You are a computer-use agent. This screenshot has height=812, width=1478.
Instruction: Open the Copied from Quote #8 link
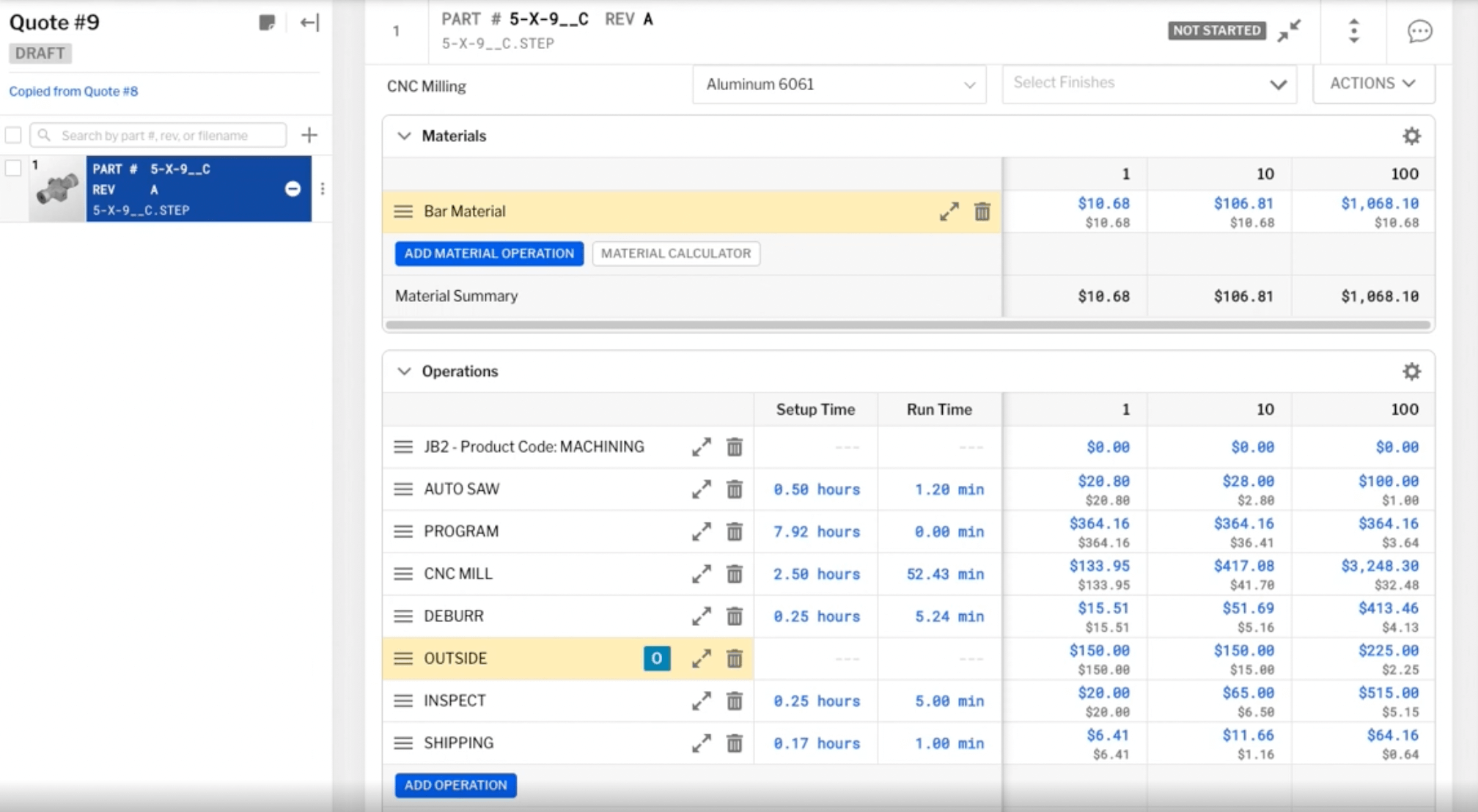pyautogui.click(x=73, y=92)
